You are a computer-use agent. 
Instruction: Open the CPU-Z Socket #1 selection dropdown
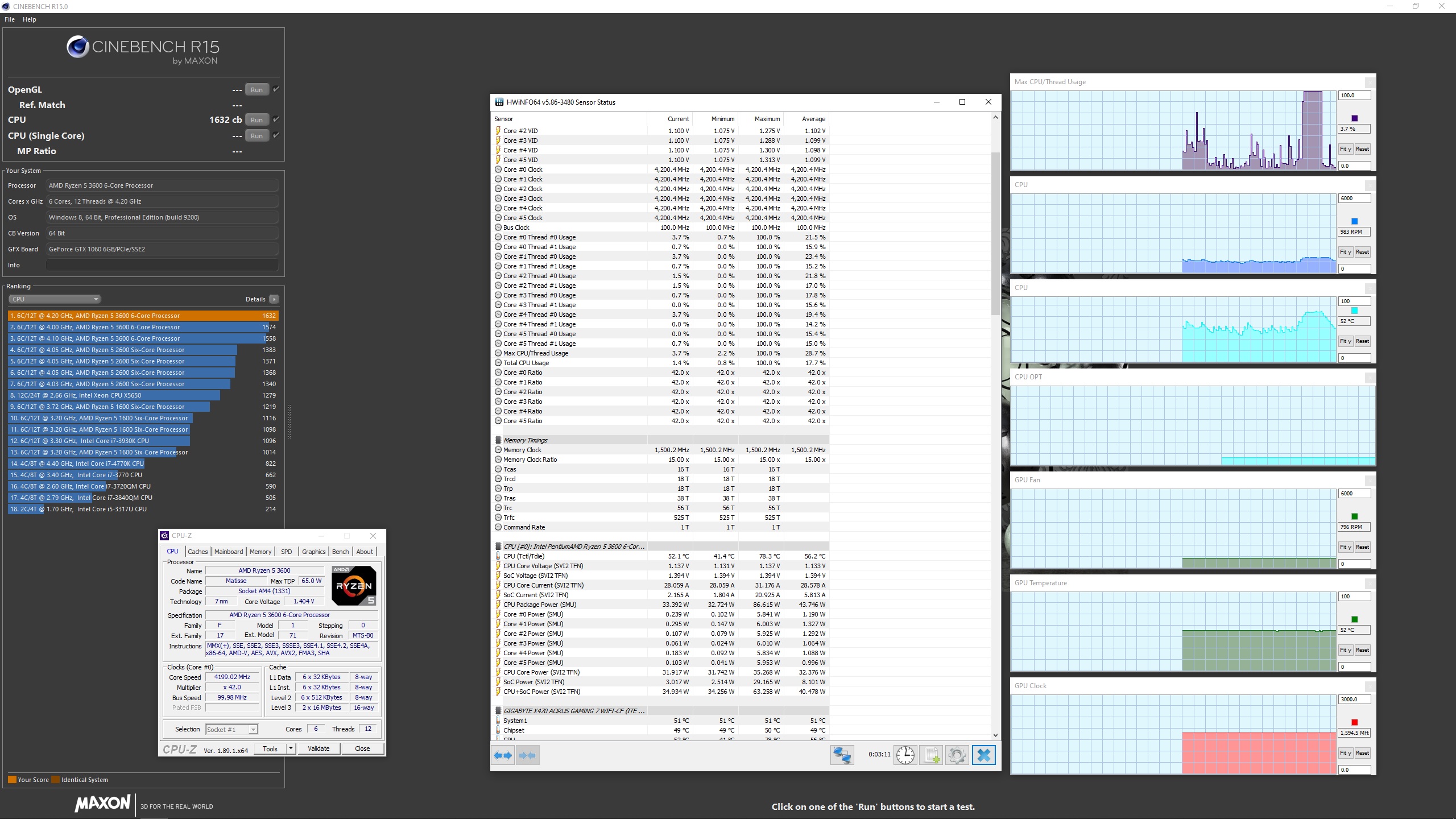coord(231,729)
